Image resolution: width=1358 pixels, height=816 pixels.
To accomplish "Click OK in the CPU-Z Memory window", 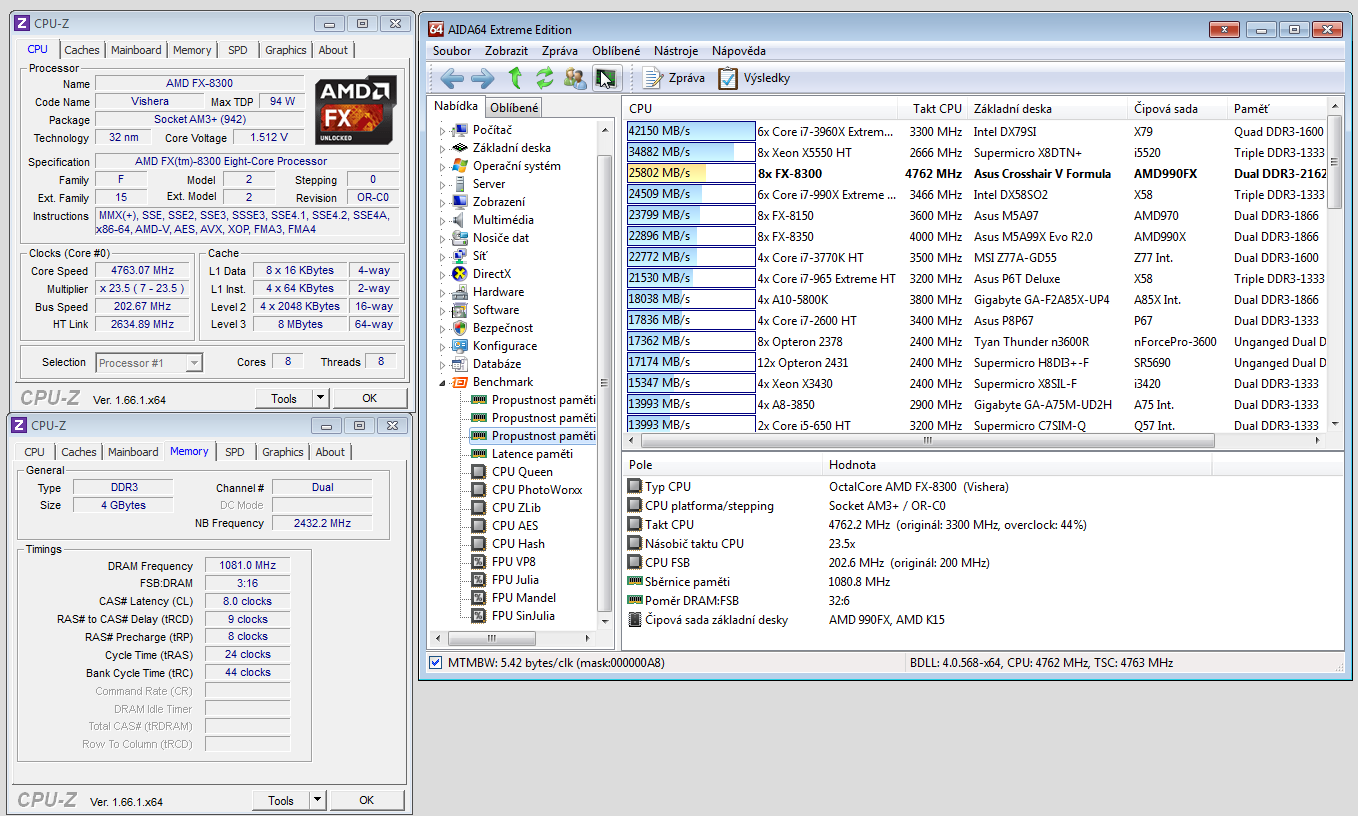I will (367, 800).
